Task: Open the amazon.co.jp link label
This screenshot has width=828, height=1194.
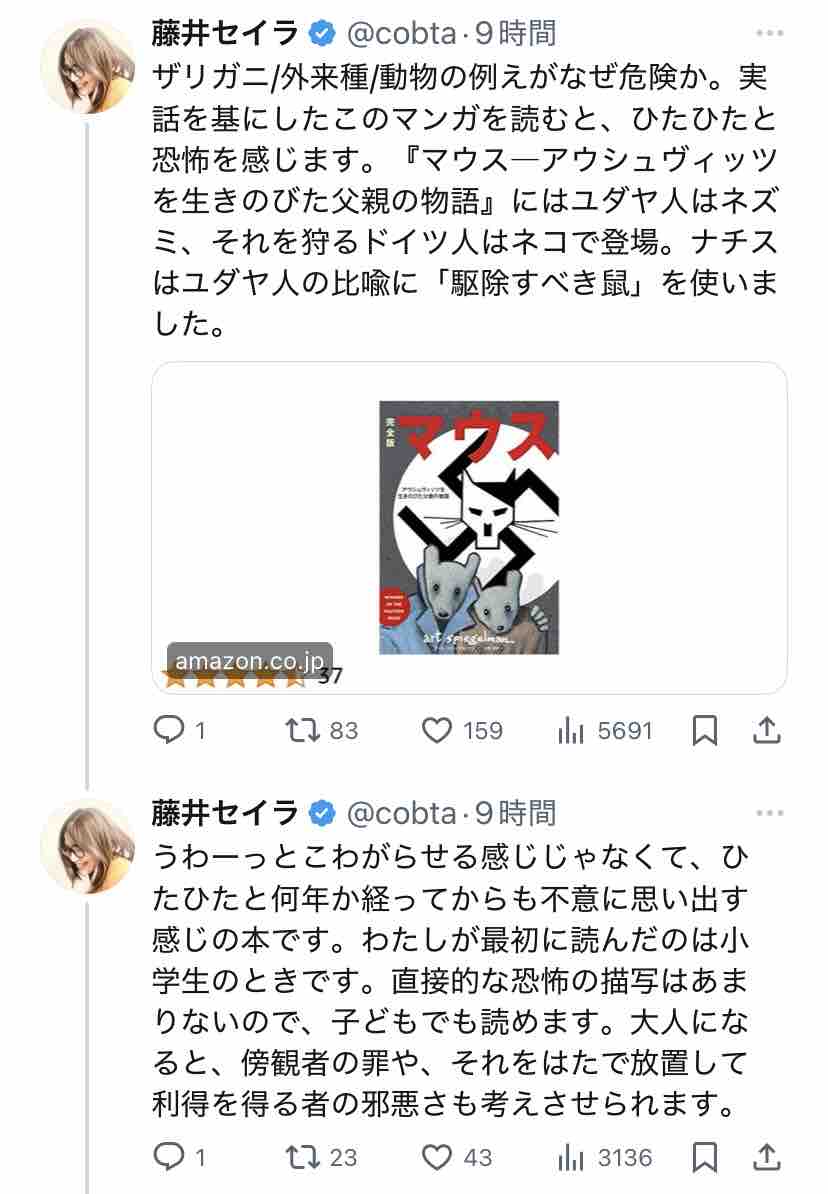Action: 249,662
